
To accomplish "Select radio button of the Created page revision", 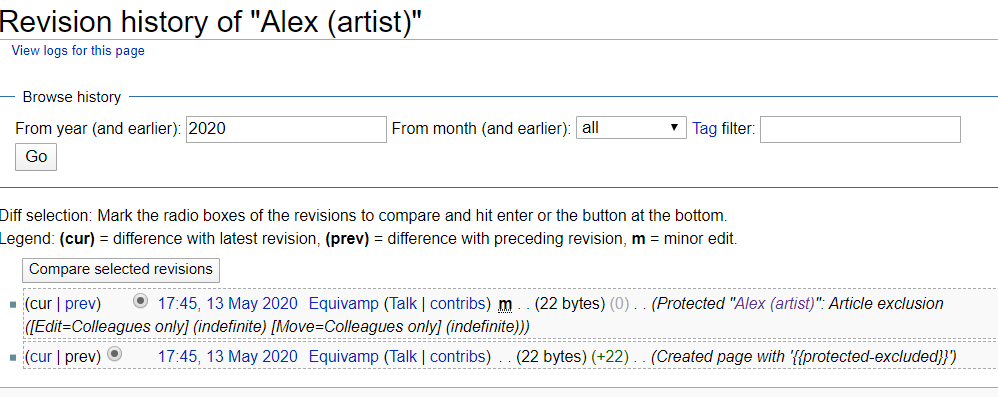I will (x=114, y=353).
